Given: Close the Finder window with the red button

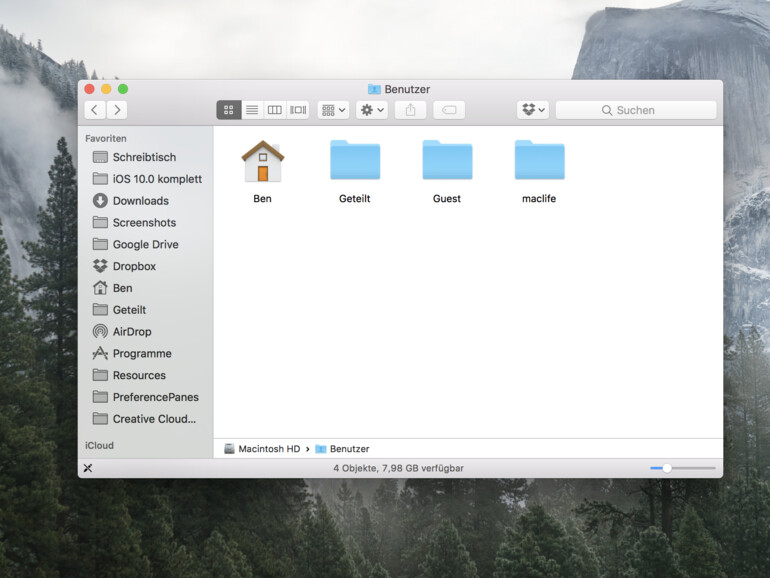Looking at the screenshot, I should (89, 89).
